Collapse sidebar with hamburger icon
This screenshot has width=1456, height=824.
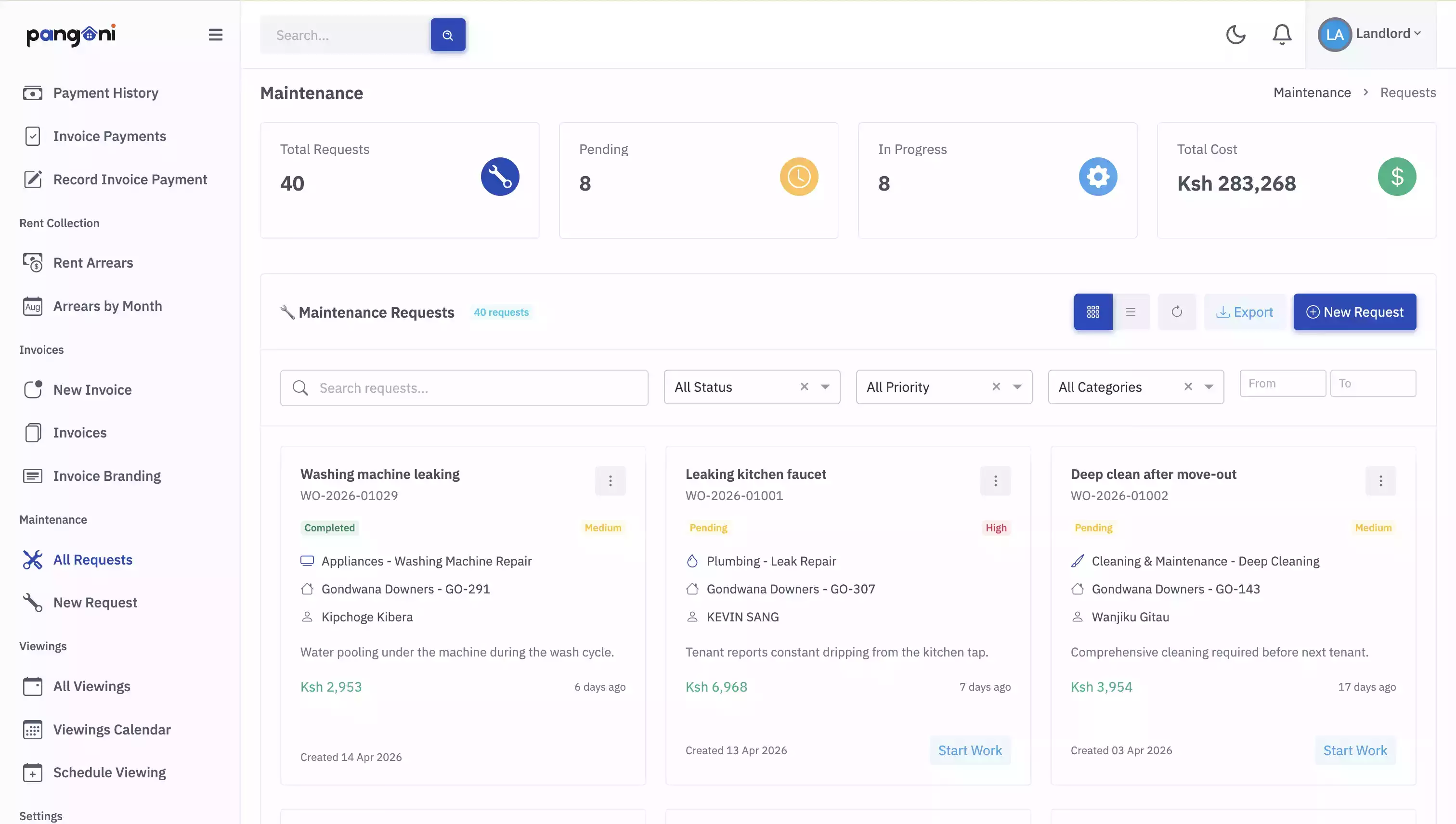click(x=215, y=35)
